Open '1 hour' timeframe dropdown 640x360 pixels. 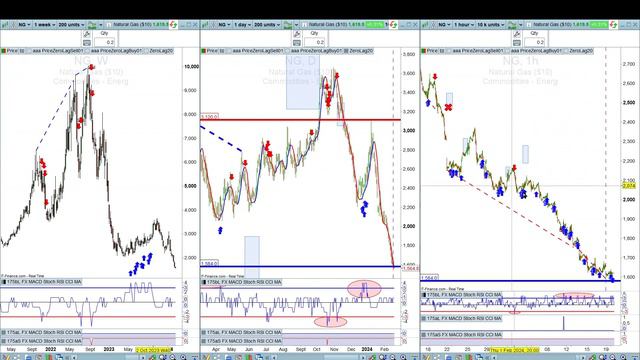pyautogui.click(x=464, y=25)
